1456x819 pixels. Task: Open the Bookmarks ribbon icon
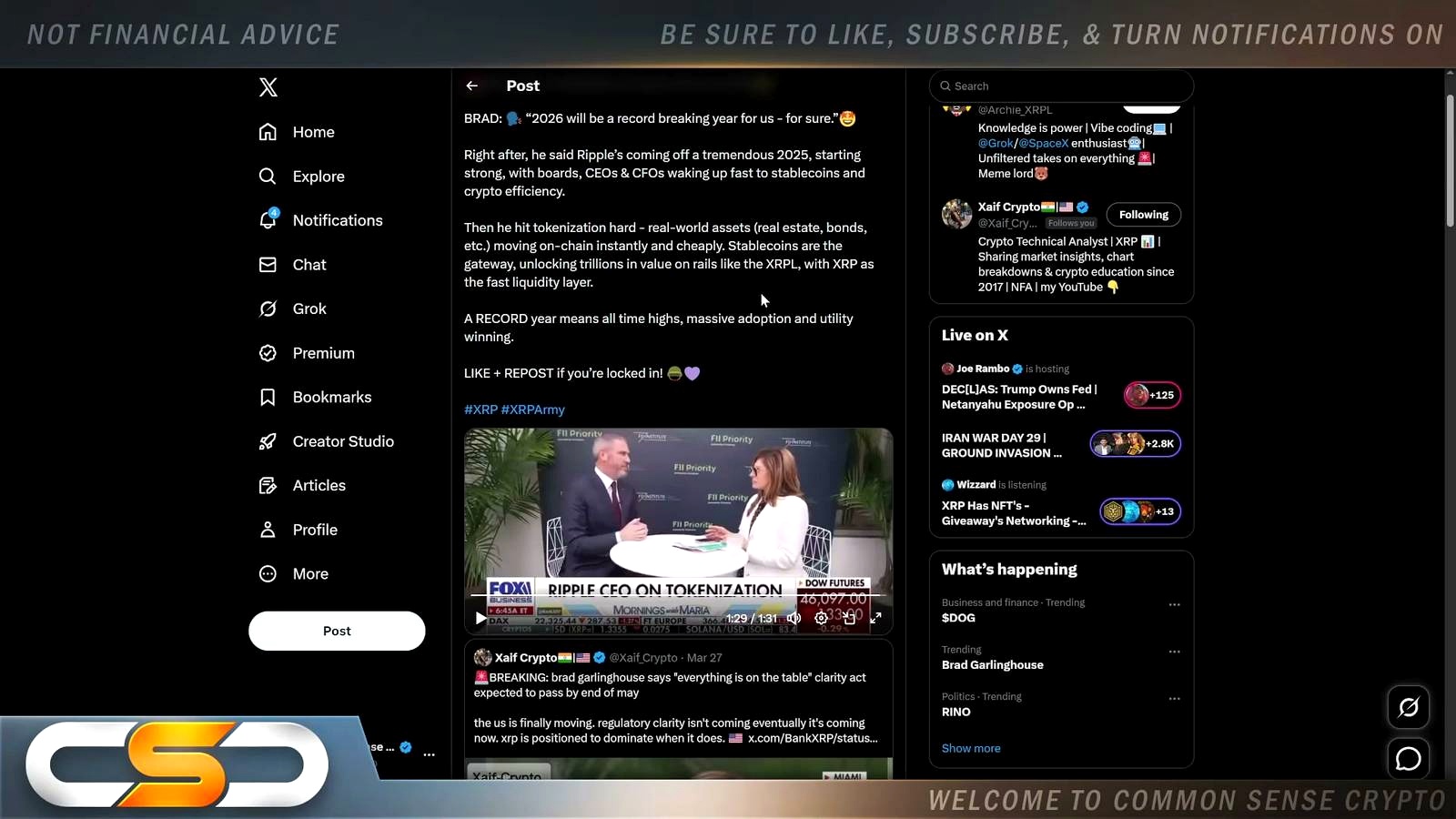click(268, 397)
